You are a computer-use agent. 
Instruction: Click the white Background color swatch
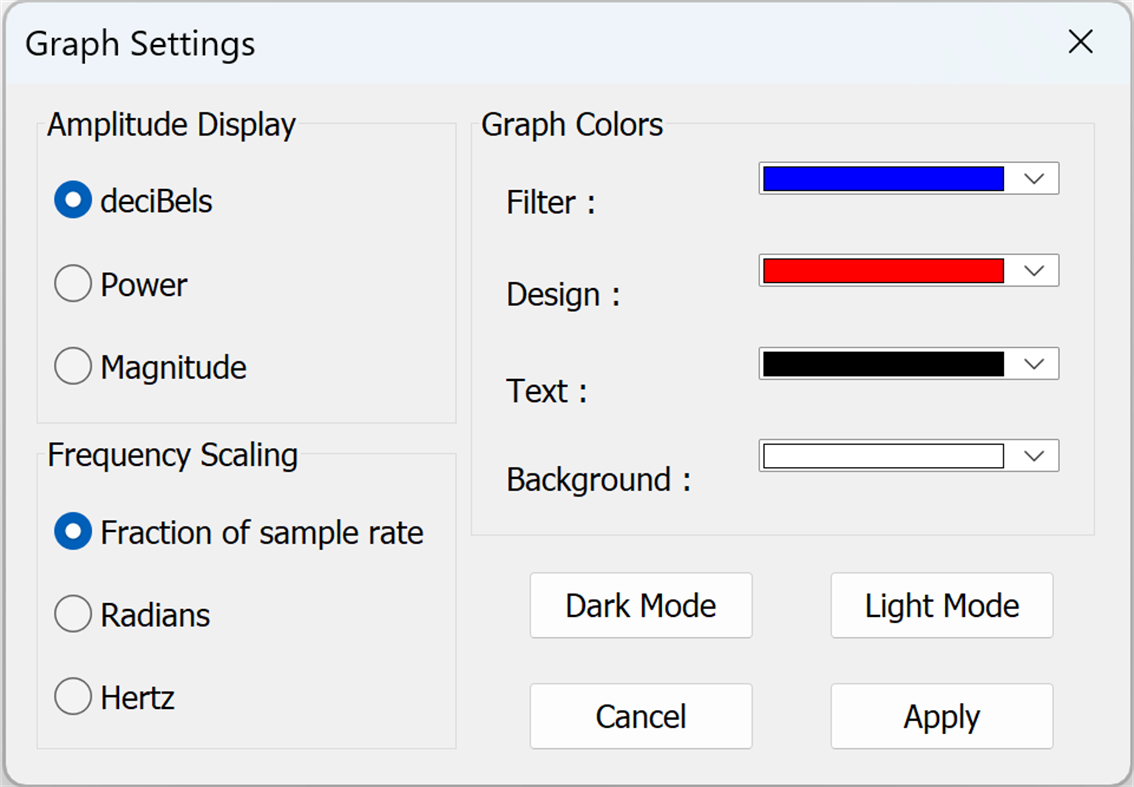[x=883, y=456]
